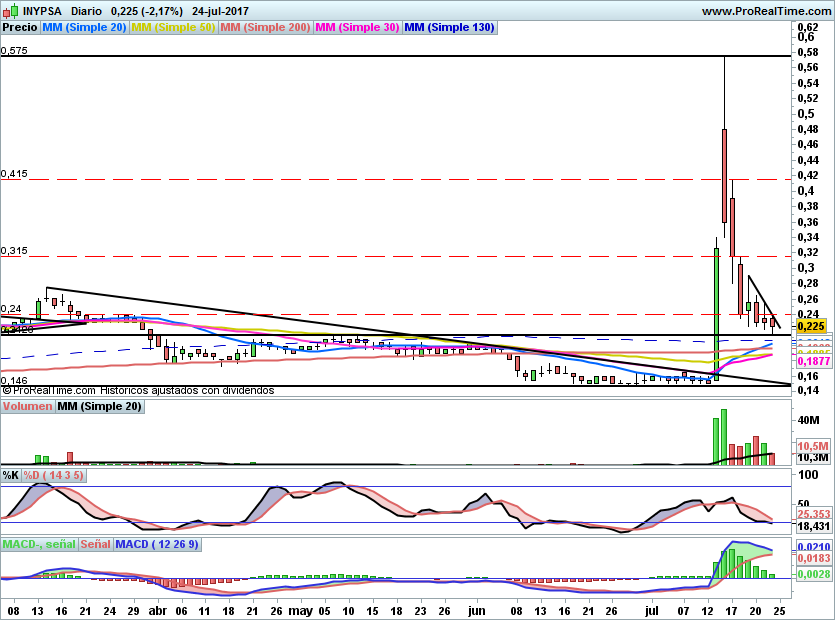The image size is (835, 620).
Task: Click the 0,0210 MACD value
Action: click(x=814, y=547)
